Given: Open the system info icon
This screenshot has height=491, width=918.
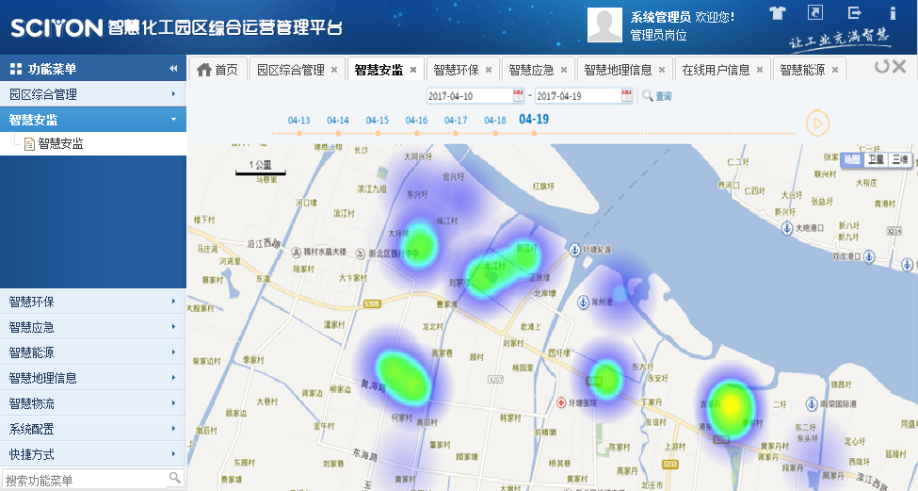Looking at the screenshot, I should 892,13.
